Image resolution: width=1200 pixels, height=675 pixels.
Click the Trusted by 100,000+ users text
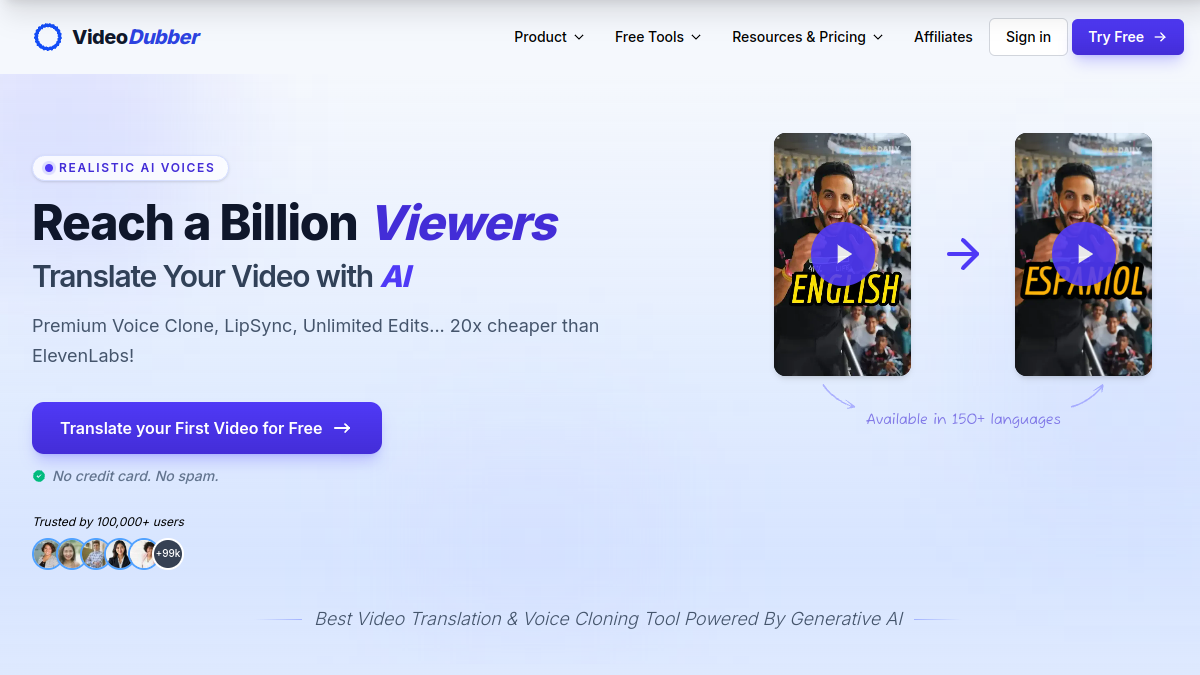108,522
